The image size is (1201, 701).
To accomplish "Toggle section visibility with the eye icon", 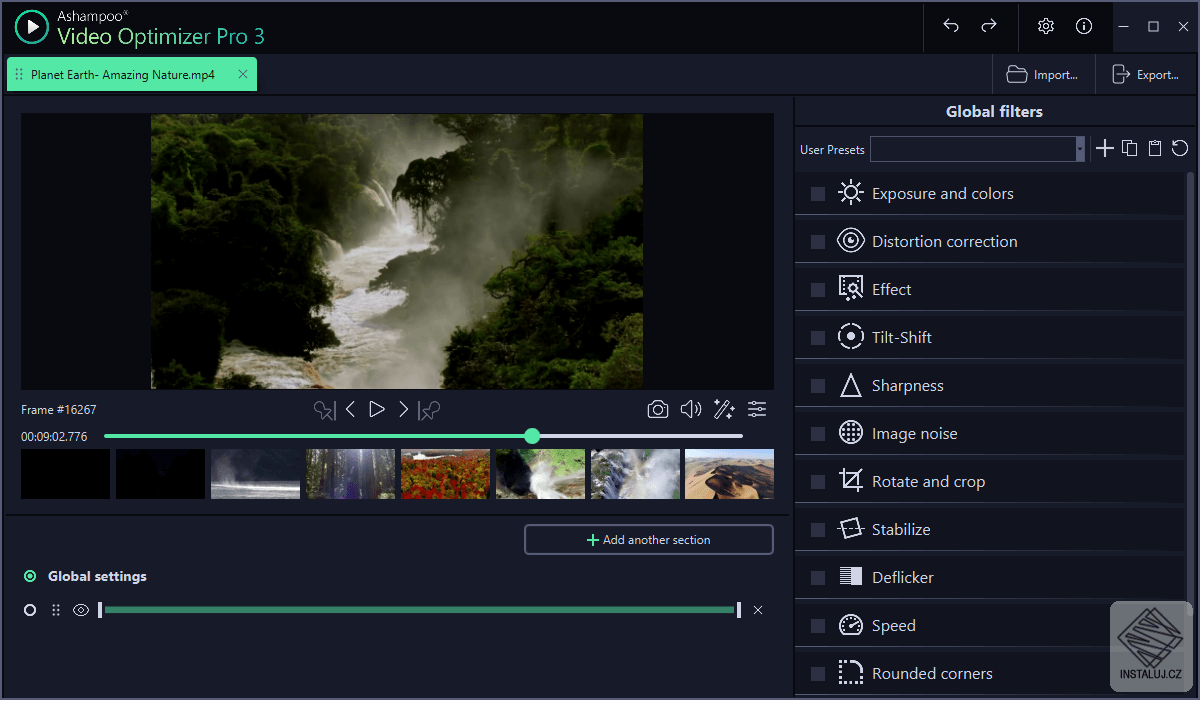I will 81,610.
